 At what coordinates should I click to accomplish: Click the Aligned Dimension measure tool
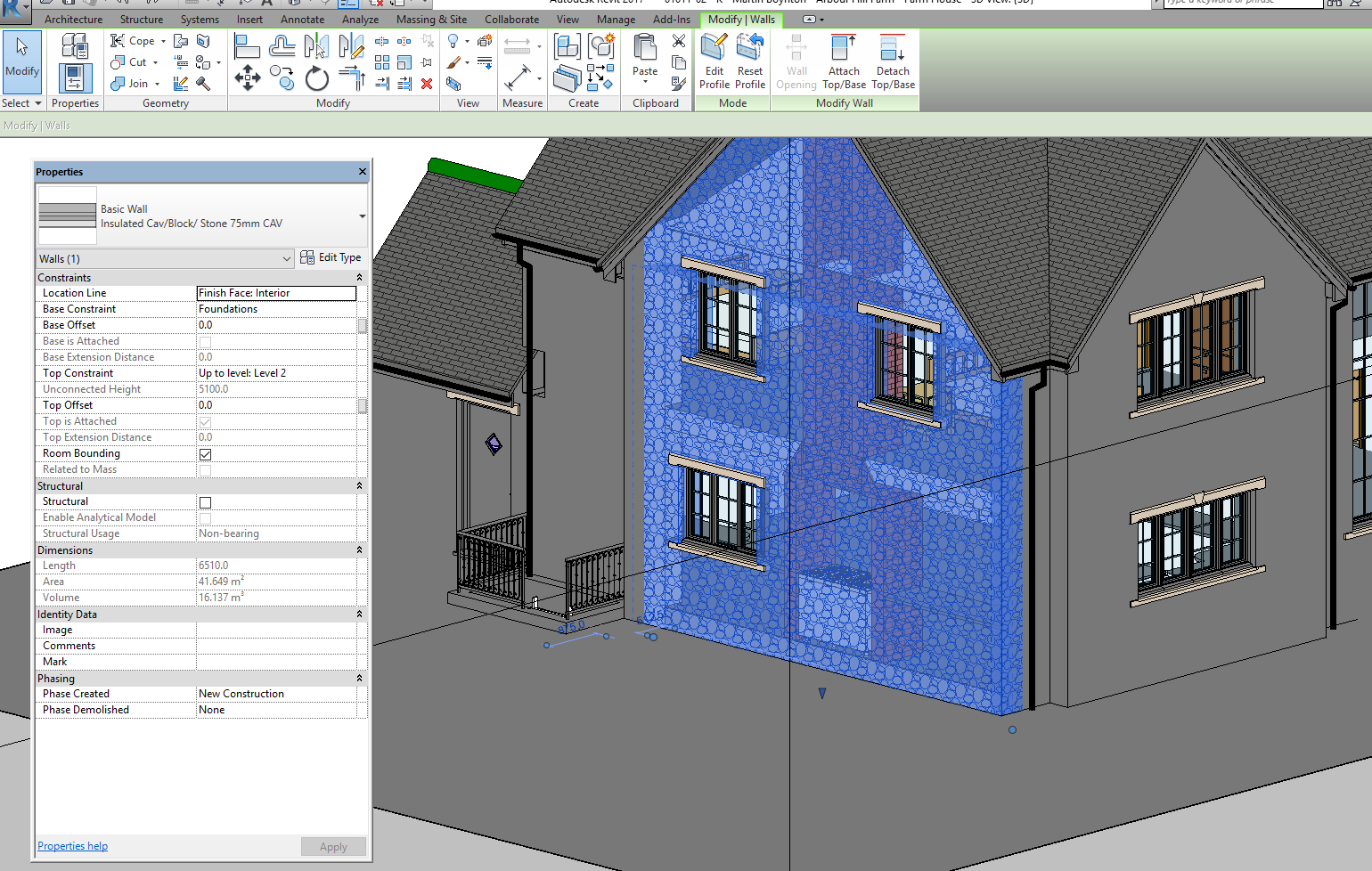click(x=517, y=78)
